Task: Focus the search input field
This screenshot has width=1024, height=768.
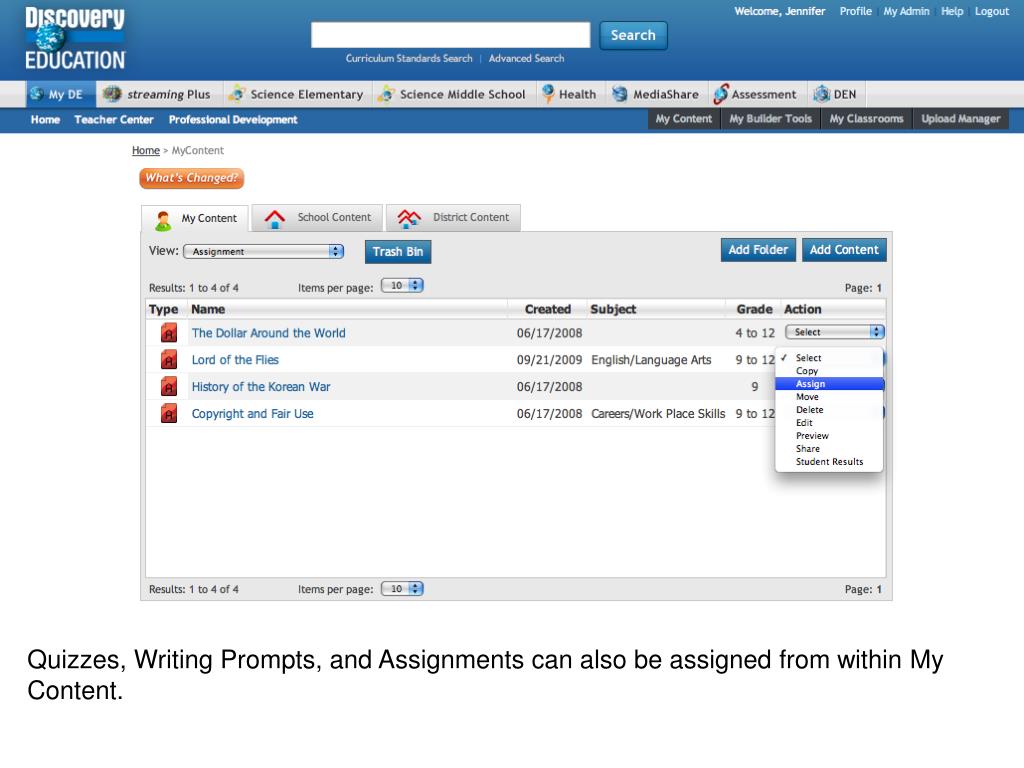Action: pyautogui.click(x=451, y=35)
